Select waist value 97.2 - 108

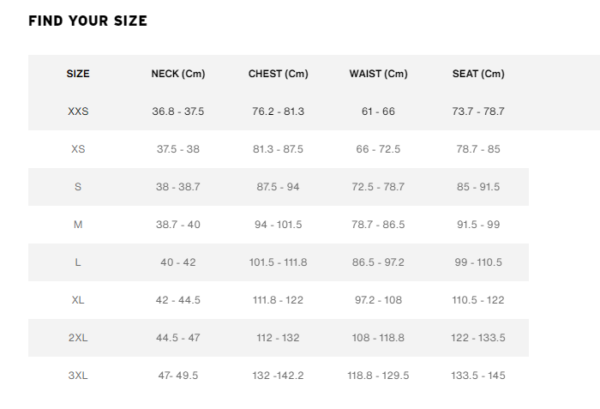coord(378,300)
